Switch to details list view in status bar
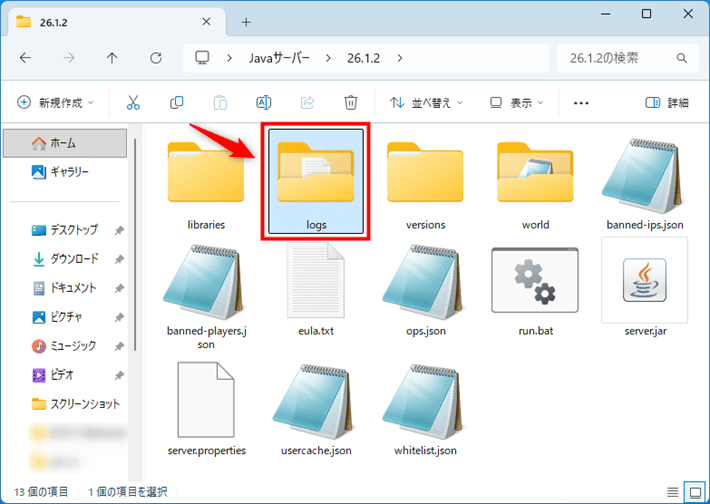The height and width of the screenshot is (504, 710). (673, 491)
